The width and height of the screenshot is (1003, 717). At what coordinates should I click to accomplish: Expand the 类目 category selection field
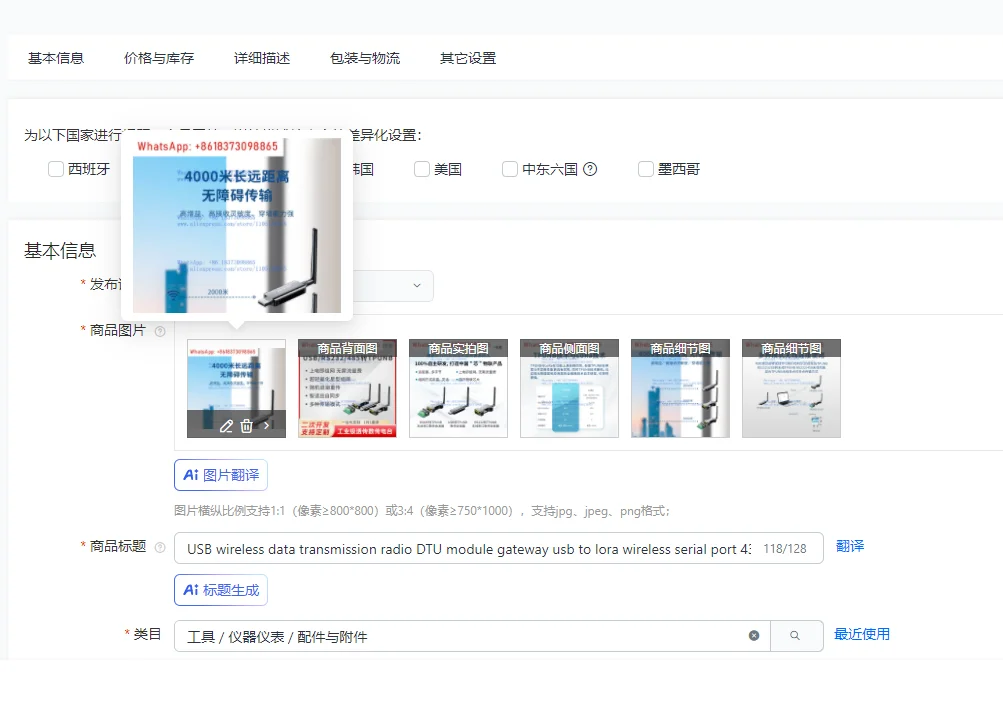pyautogui.click(x=450, y=635)
